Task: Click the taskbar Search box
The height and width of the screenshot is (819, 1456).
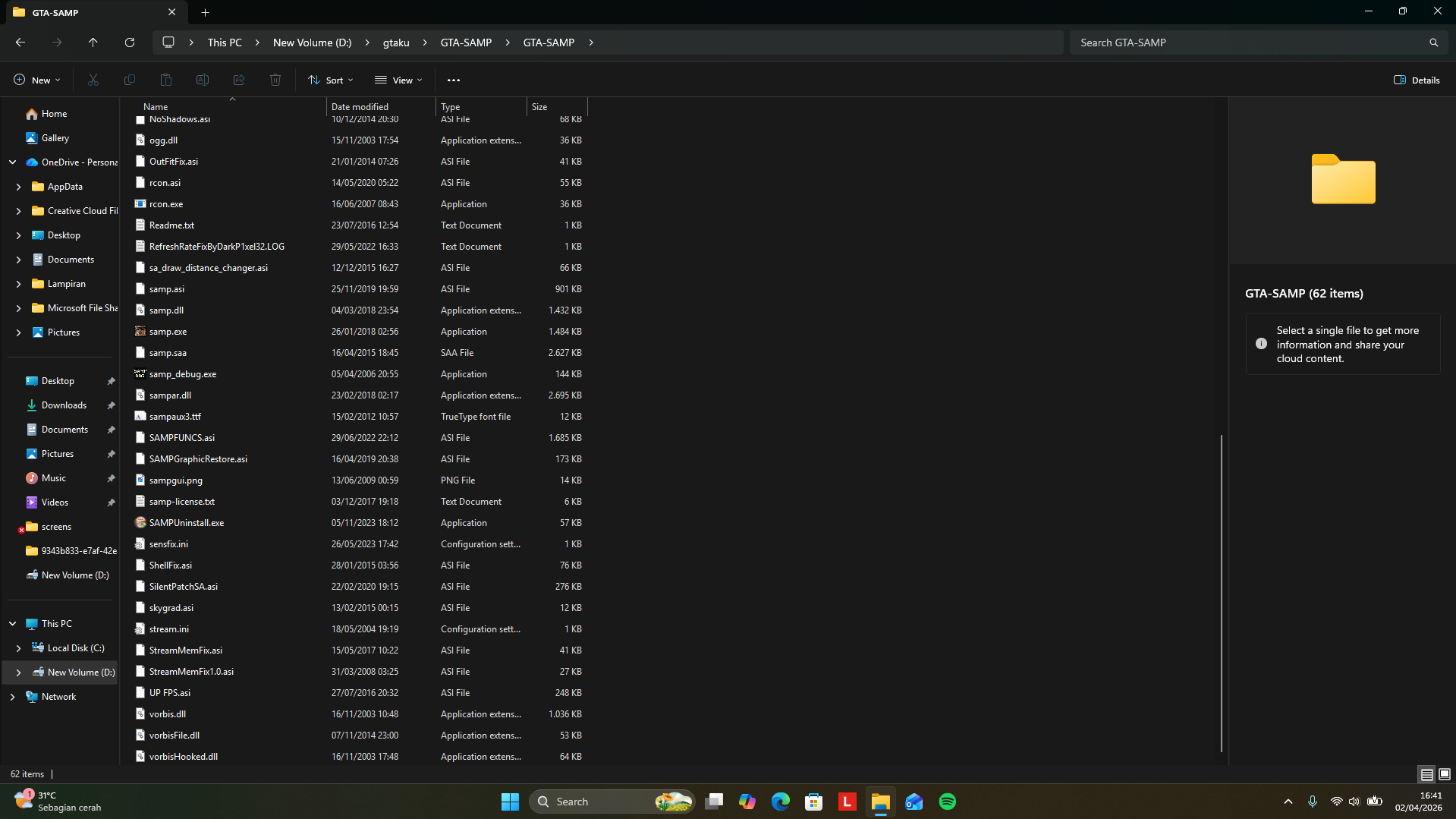Action: pyautogui.click(x=612, y=802)
